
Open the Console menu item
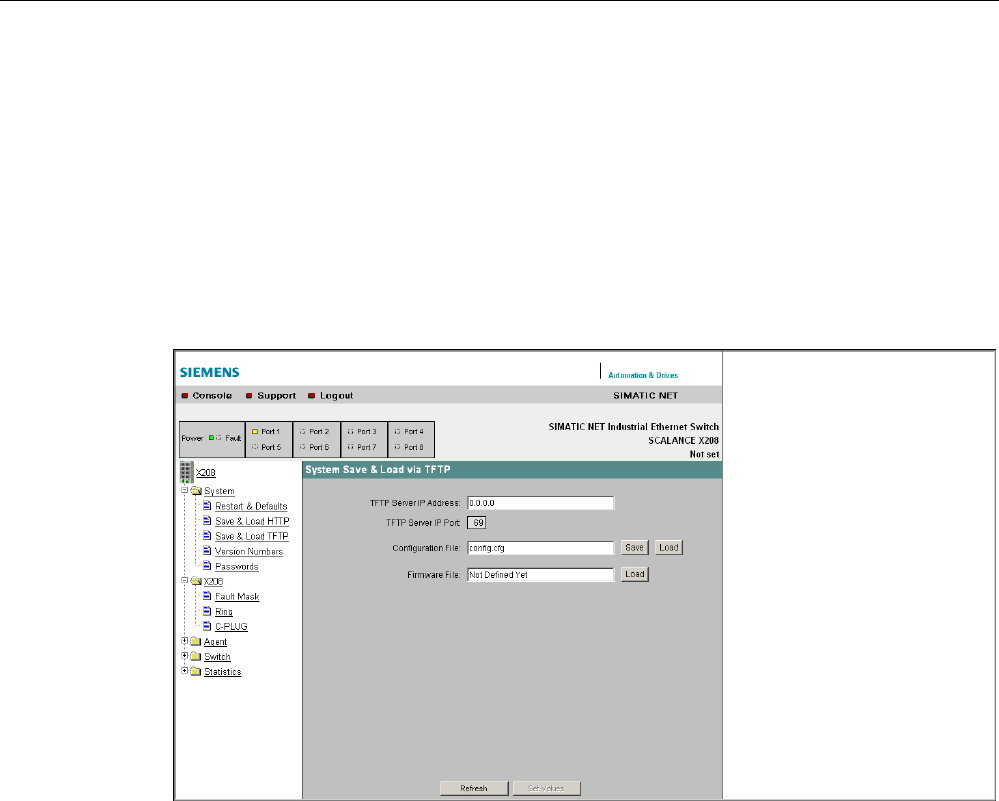coord(212,396)
